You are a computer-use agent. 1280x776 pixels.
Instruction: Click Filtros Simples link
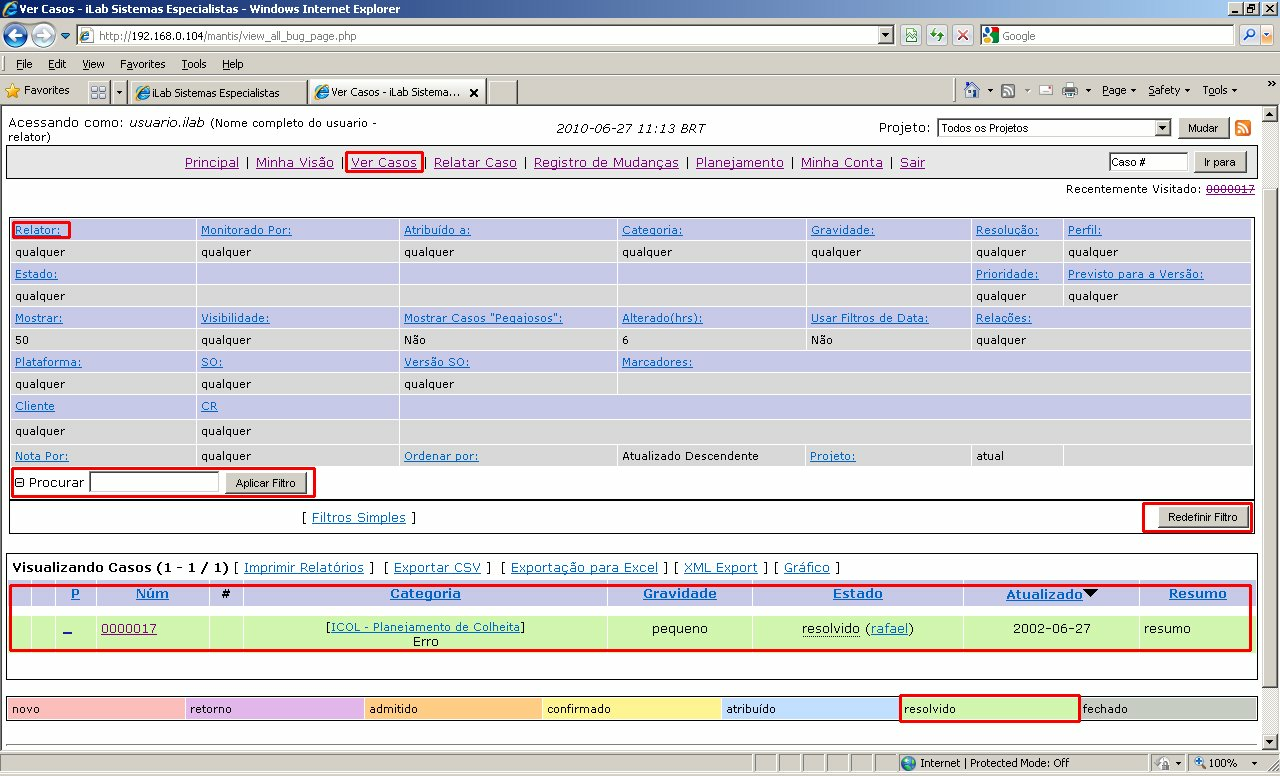pyautogui.click(x=359, y=517)
